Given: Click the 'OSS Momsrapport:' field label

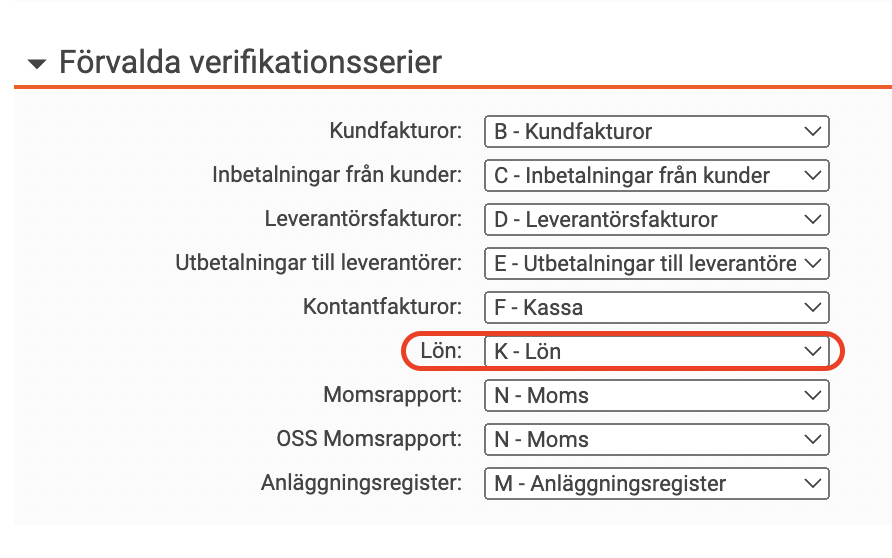Looking at the screenshot, I should pos(369,440).
